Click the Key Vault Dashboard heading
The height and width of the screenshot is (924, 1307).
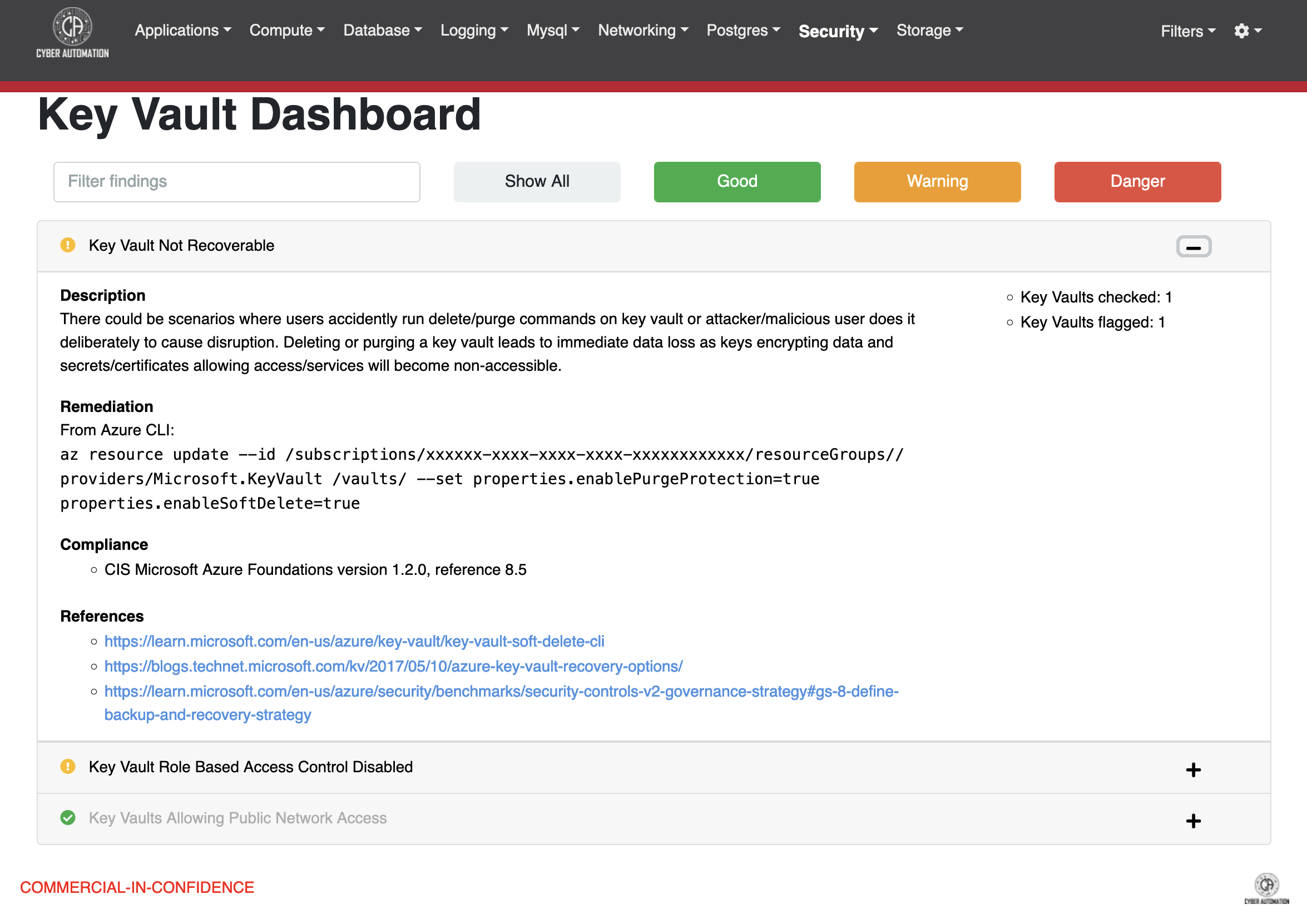coord(260,115)
